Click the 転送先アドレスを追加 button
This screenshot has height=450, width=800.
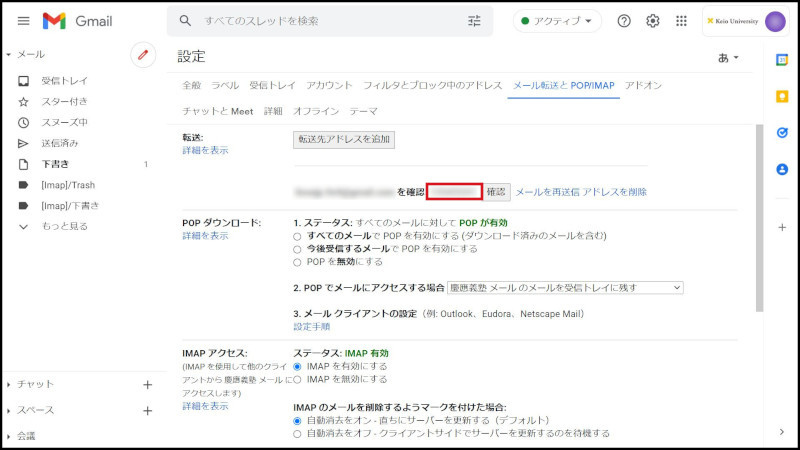tap(343, 139)
